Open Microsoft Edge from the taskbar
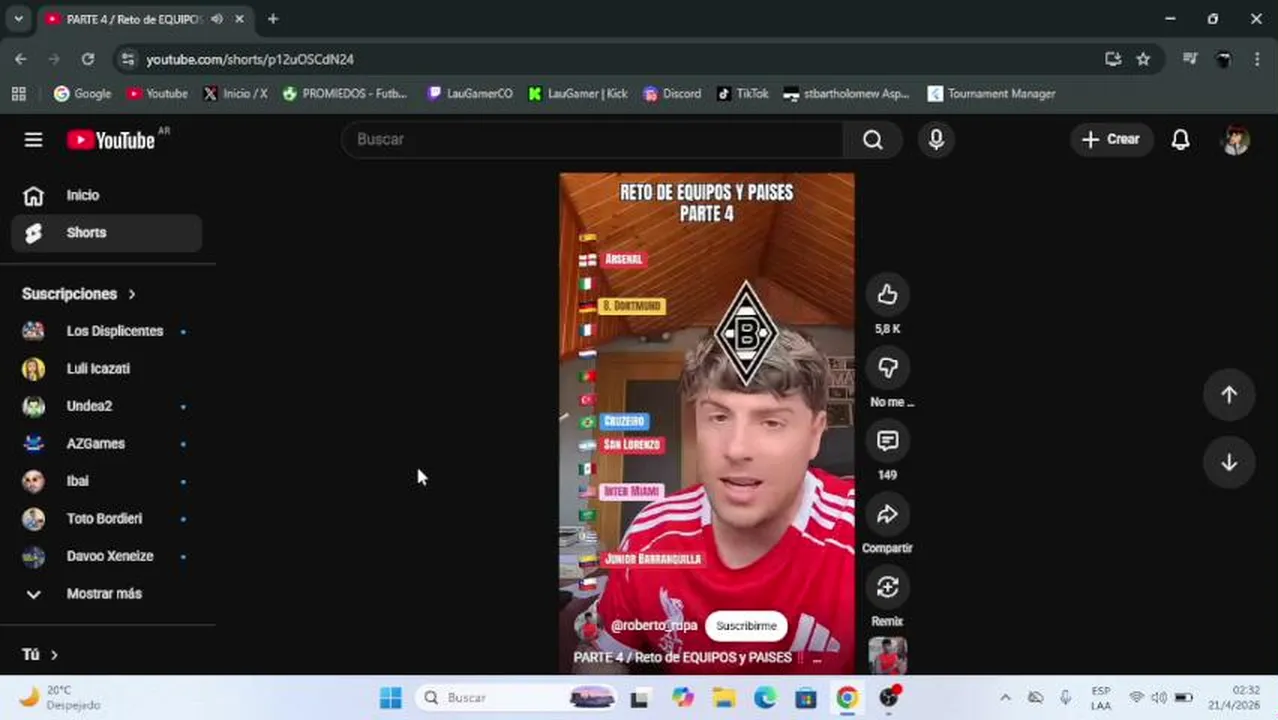Image resolution: width=1278 pixels, height=720 pixels. click(x=765, y=697)
